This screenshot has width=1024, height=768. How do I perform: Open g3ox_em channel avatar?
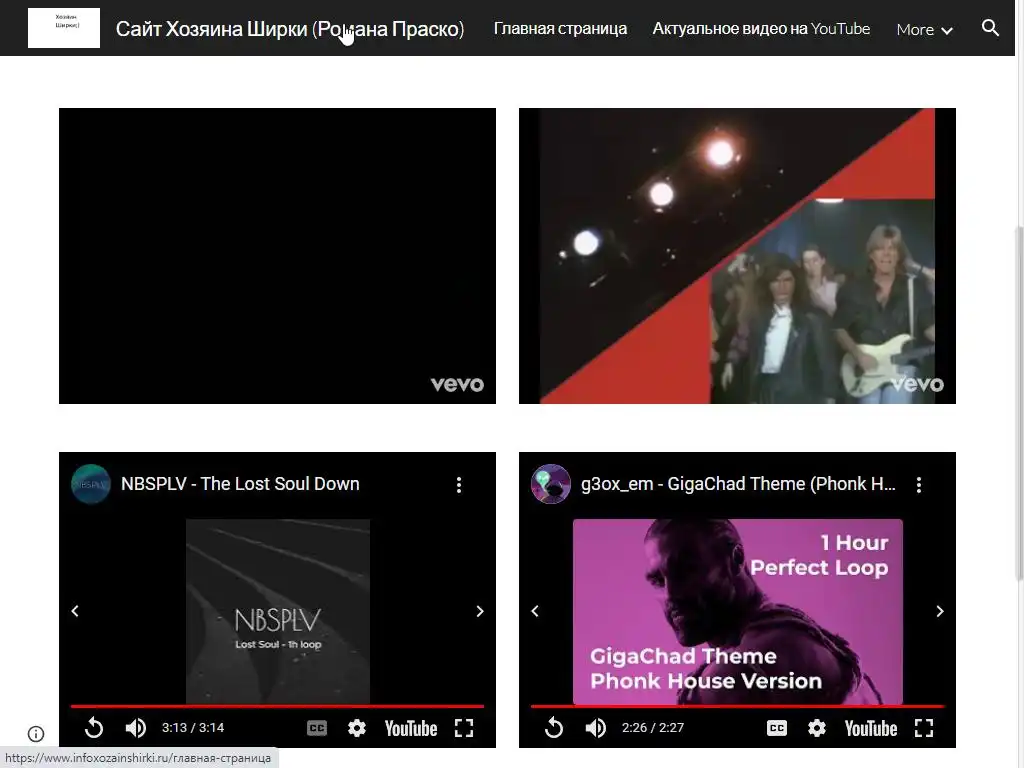[551, 484]
